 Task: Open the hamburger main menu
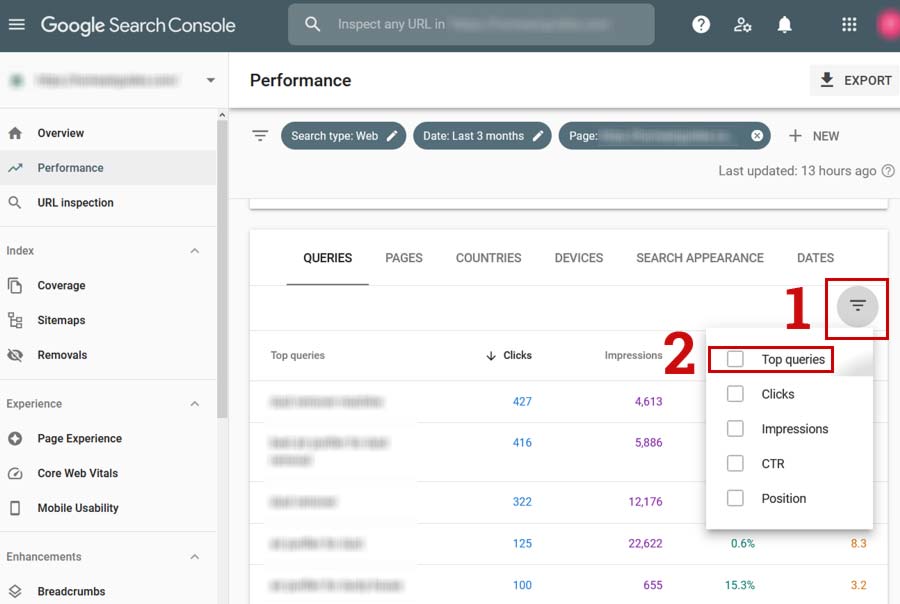17,25
